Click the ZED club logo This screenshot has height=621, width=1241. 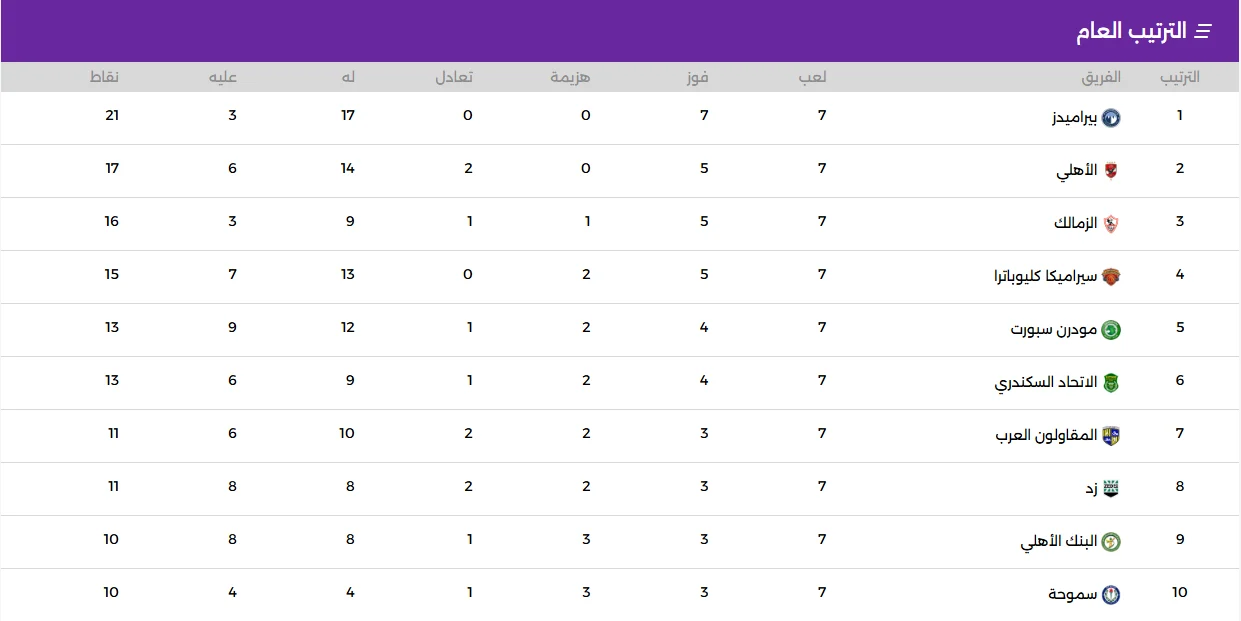(x=1111, y=489)
